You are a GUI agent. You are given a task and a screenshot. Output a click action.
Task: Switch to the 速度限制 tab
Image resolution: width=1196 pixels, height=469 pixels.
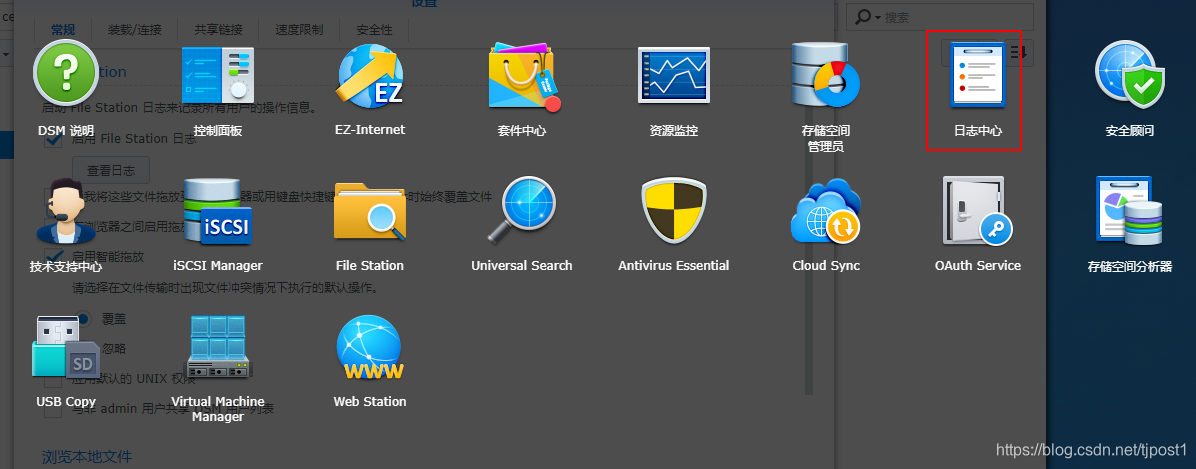click(x=299, y=30)
